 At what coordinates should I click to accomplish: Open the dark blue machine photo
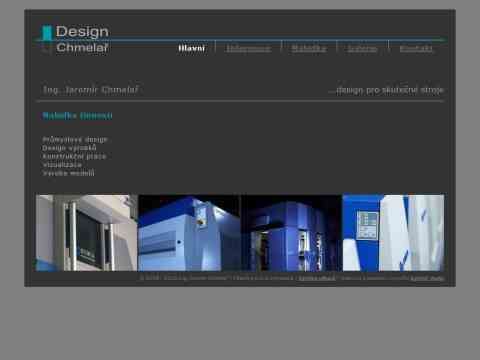[291, 233]
